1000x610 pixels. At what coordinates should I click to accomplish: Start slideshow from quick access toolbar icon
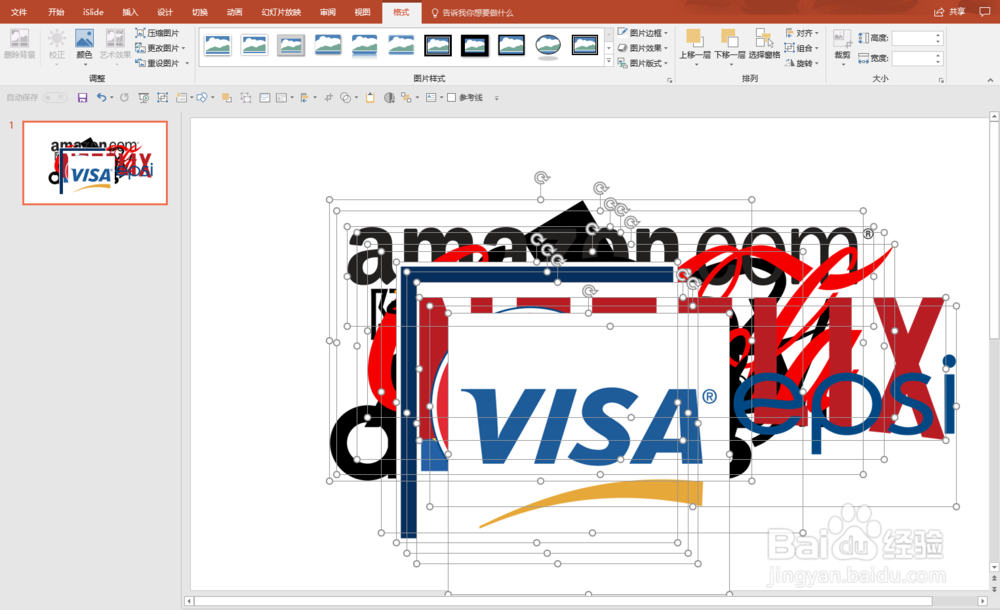tap(143, 98)
